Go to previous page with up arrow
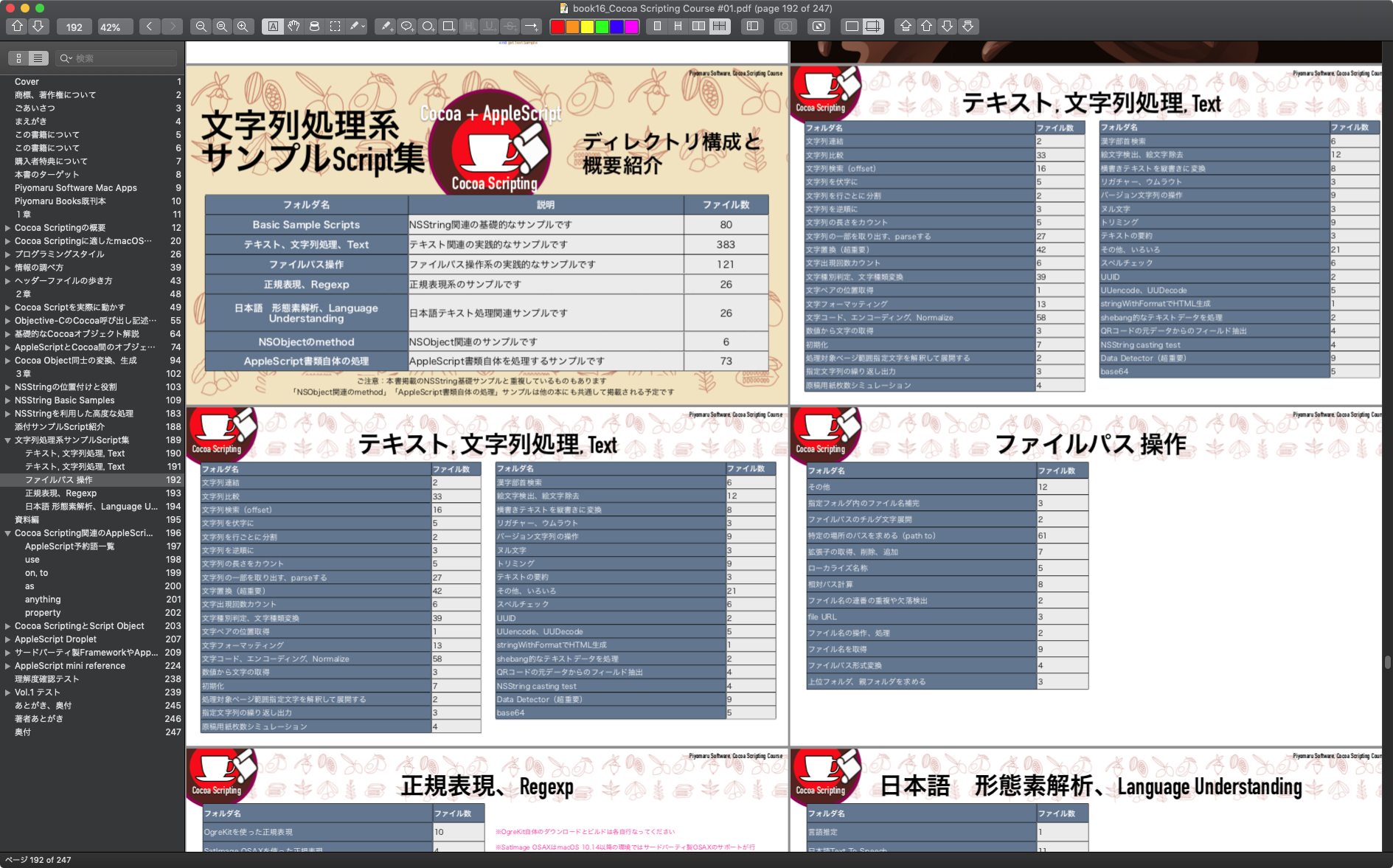This screenshot has height=868, width=1393. pyautogui.click(x=17, y=27)
